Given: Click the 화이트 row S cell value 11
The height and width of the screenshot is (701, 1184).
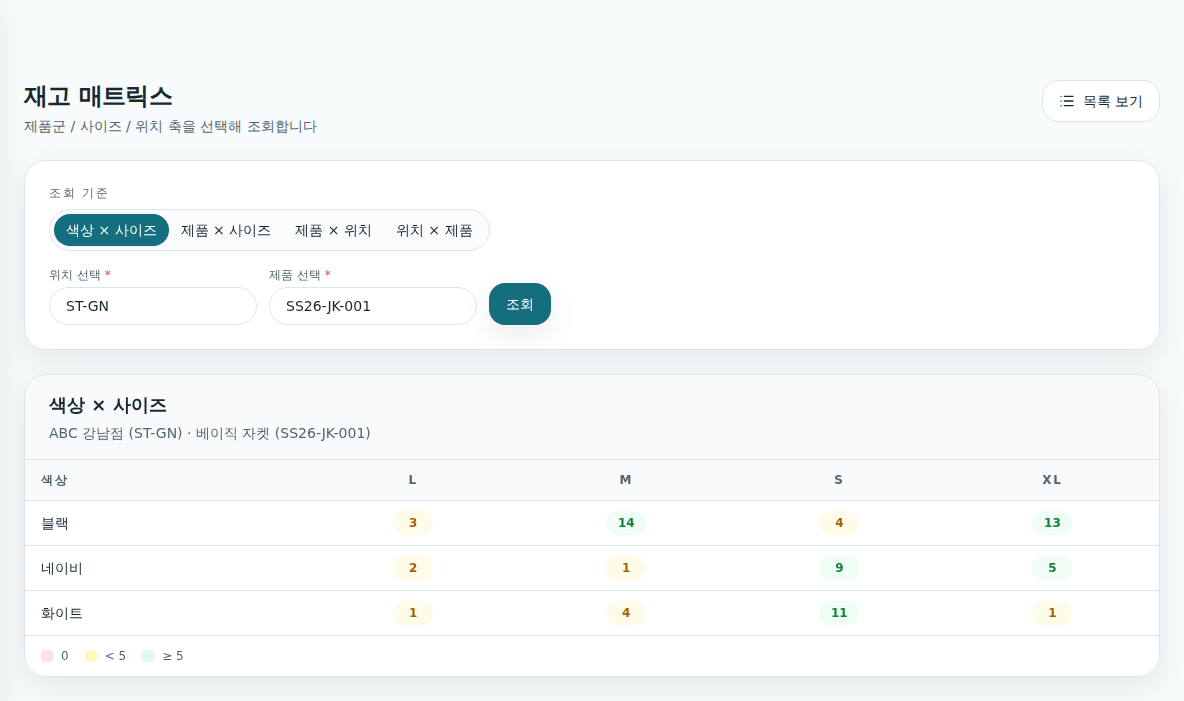Looking at the screenshot, I should coord(839,613).
